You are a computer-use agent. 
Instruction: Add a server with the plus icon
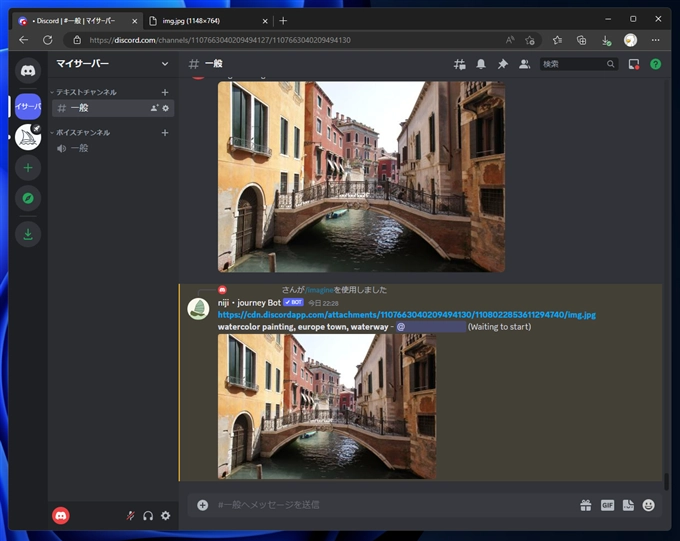28,167
